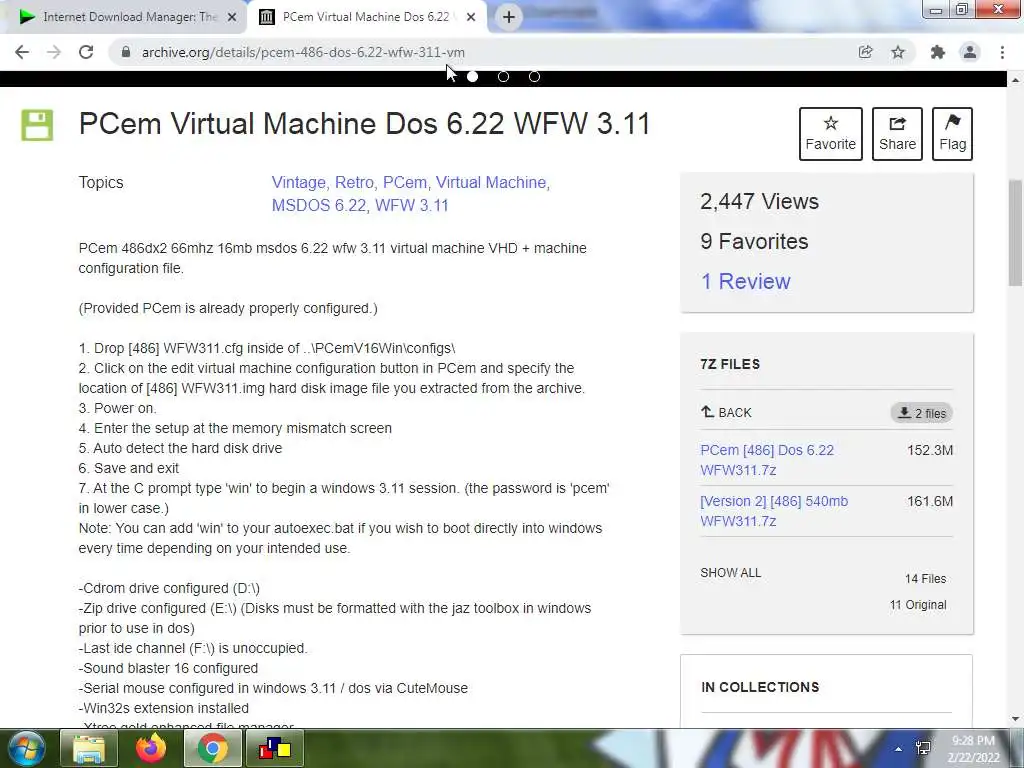The height and width of the screenshot is (768, 1024).
Task: Click SHOW ALL download options
Action: [730, 573]
